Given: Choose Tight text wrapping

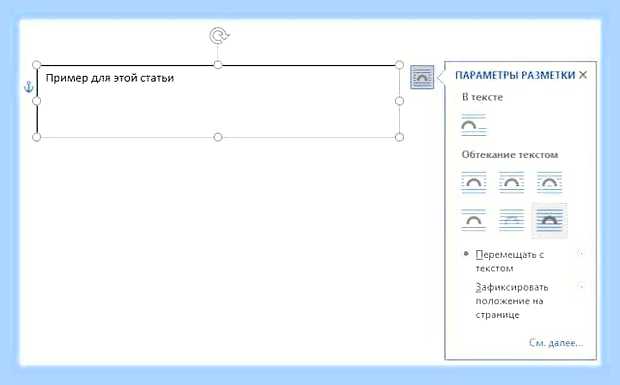Looking at the screenshot, I should pyautogui.click(x=511, y=182).
